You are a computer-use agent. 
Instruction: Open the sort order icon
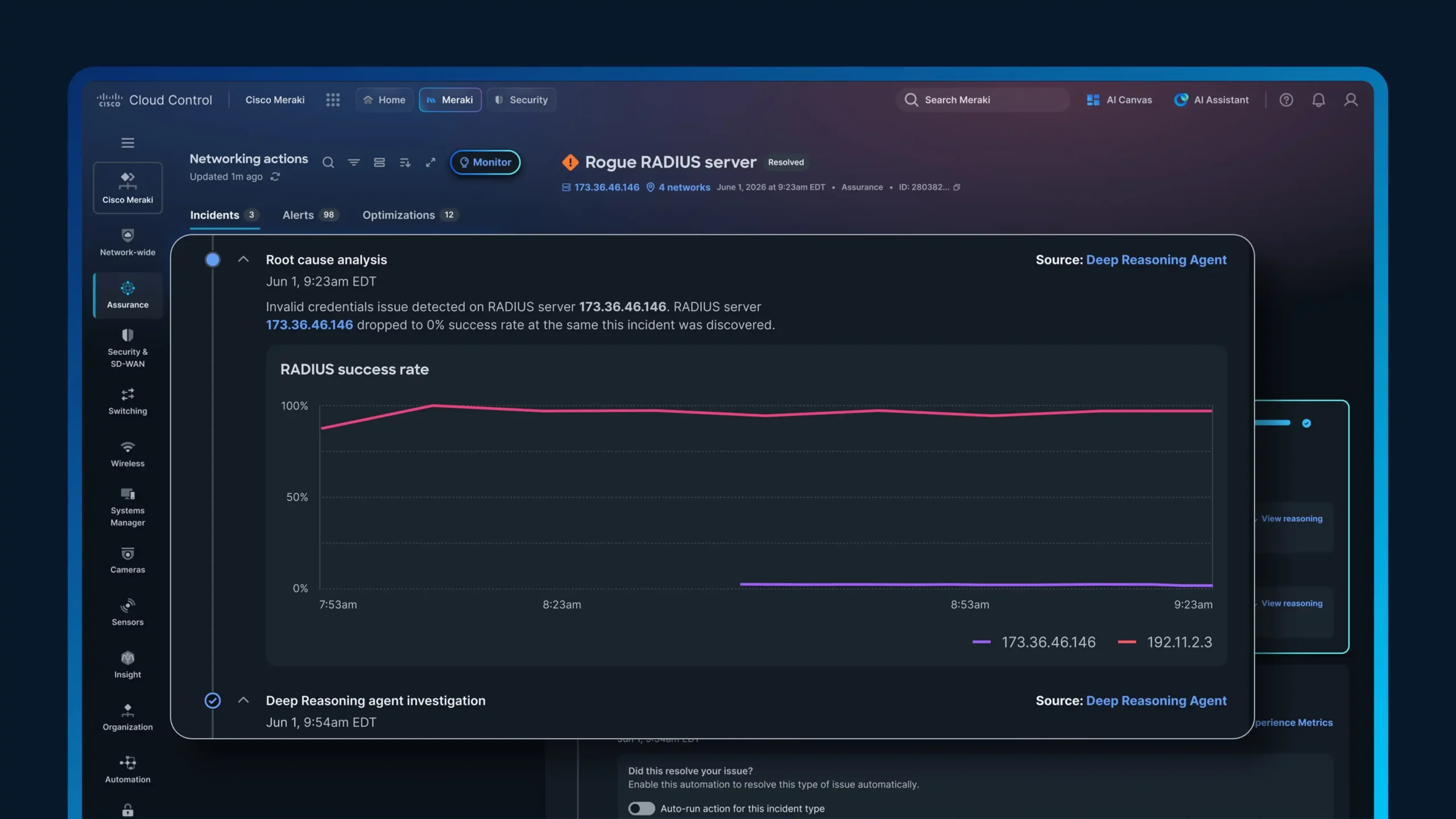point(405,163)
